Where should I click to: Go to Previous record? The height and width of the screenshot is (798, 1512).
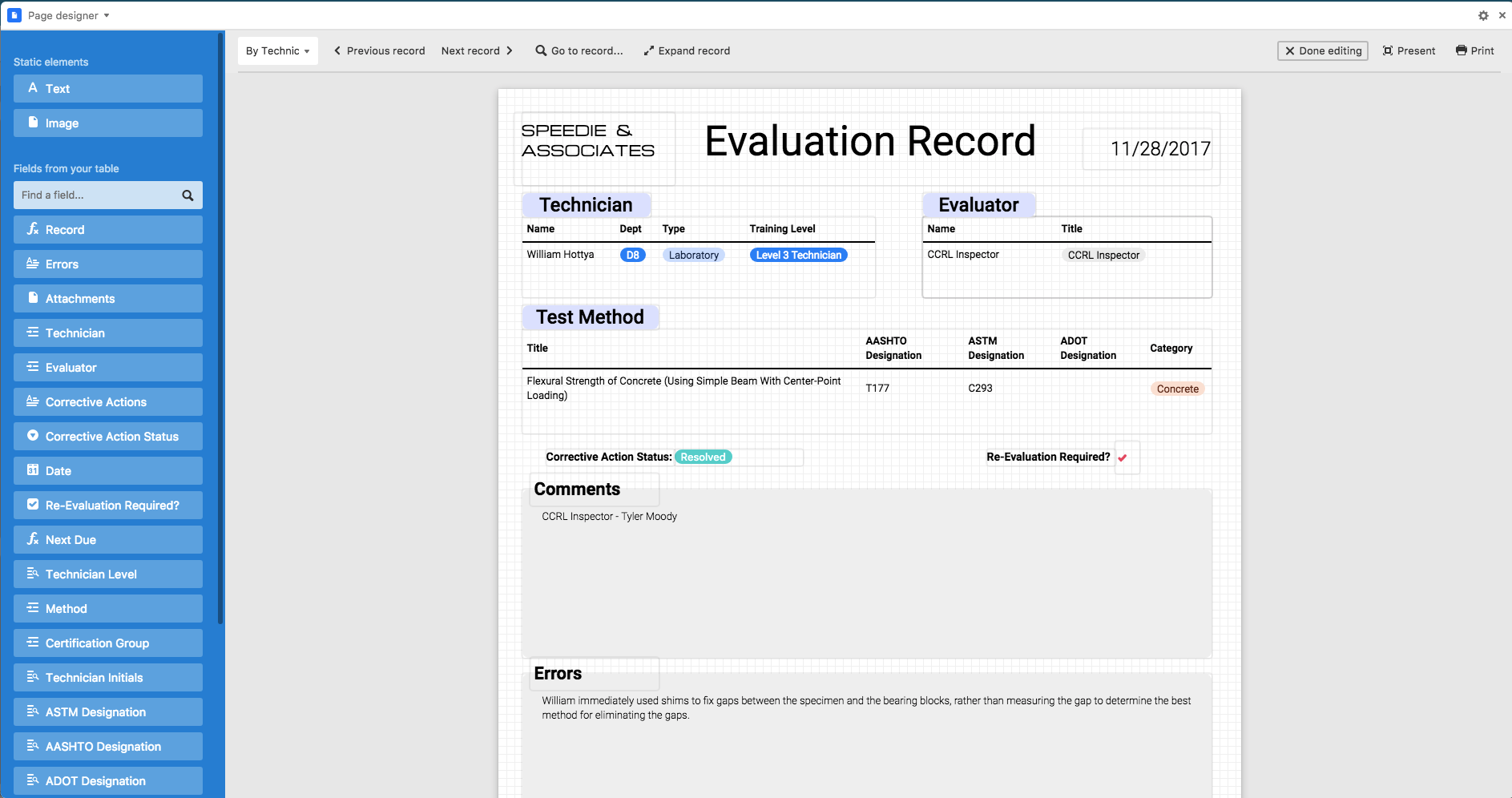379,50
